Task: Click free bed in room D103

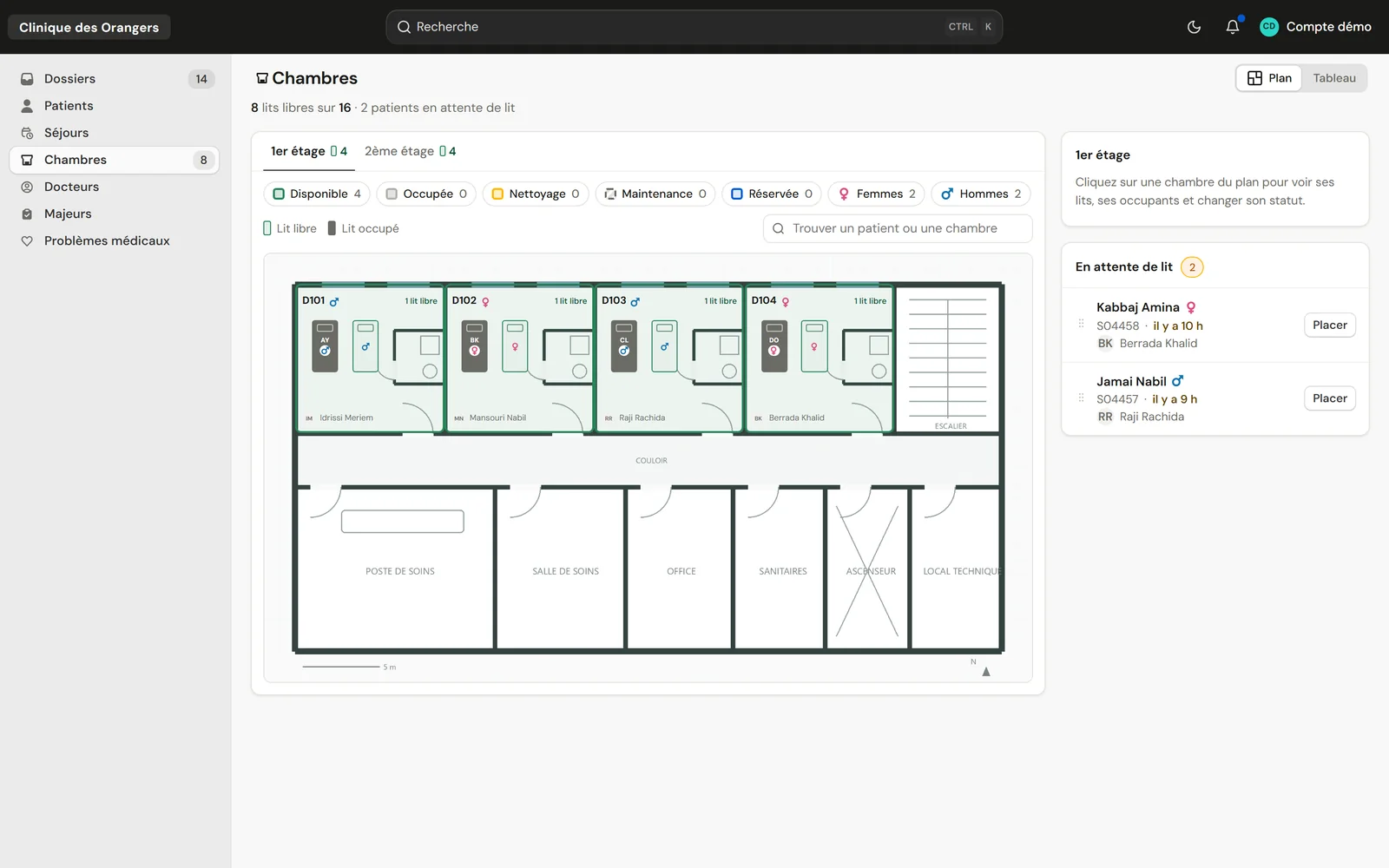Action: coord(665,345)
